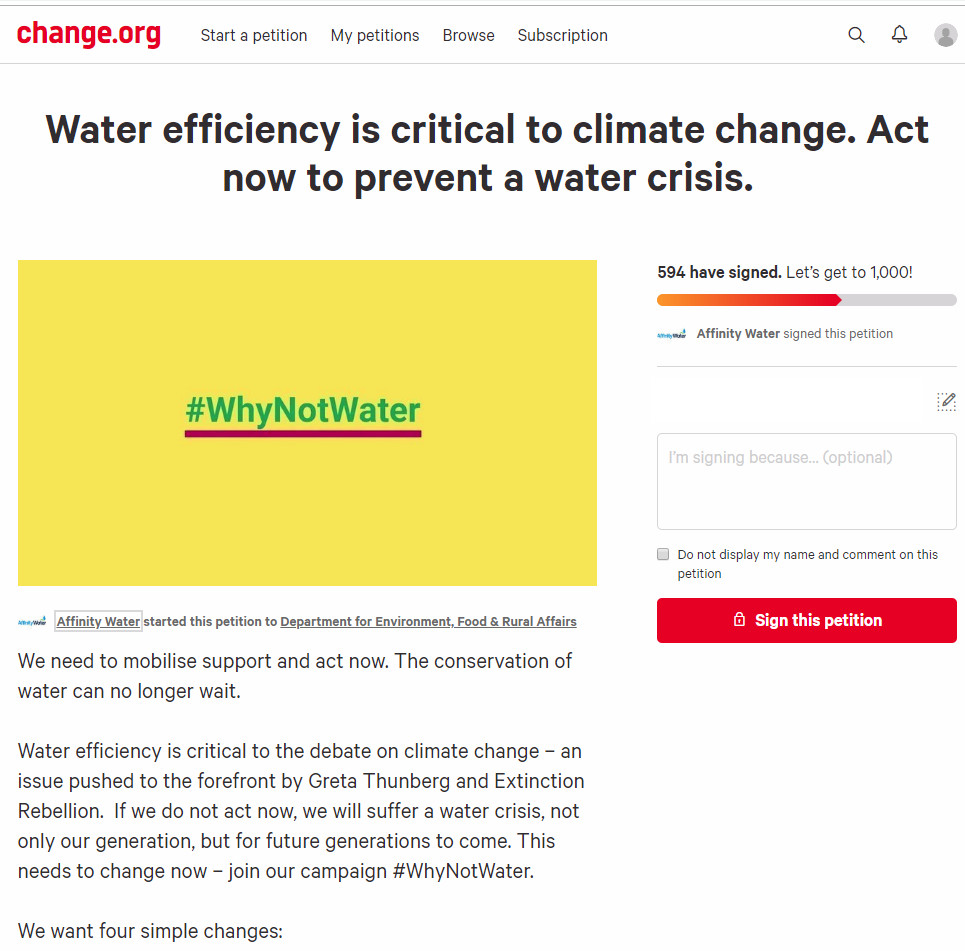Image resolution: width=965 pixels, height=951 pixels.
Task: Click the edit pencil icon above comment box
Action: [x=946, y=402]
